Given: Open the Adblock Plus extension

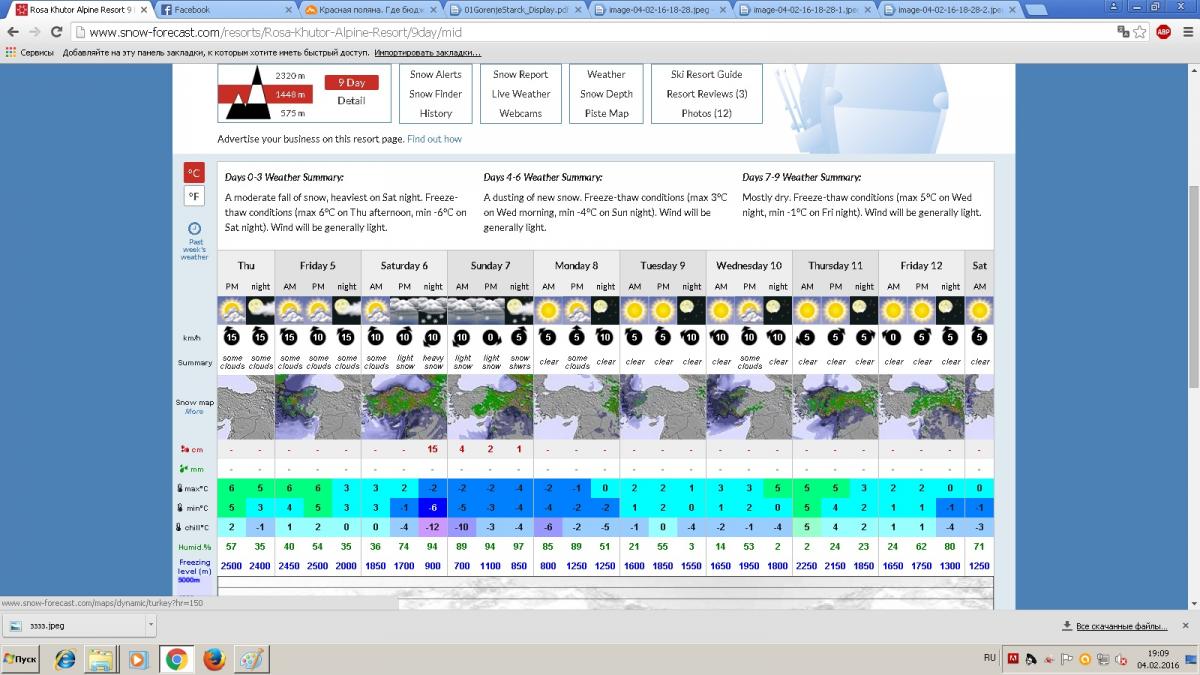Looking at the screenshot, I should click(x=1164, y=32).
